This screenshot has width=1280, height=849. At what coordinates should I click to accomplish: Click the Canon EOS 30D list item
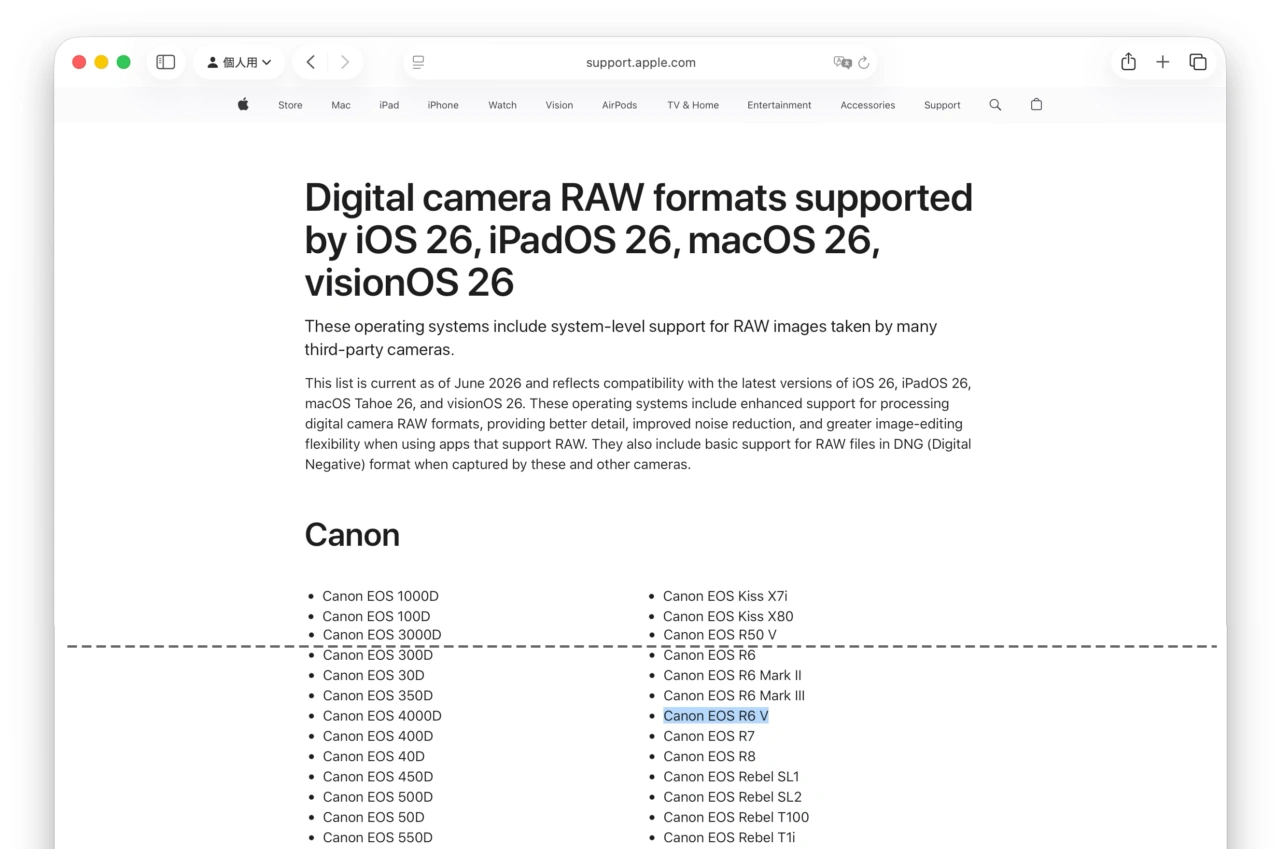pyautogui.click(x=373, y=675)
